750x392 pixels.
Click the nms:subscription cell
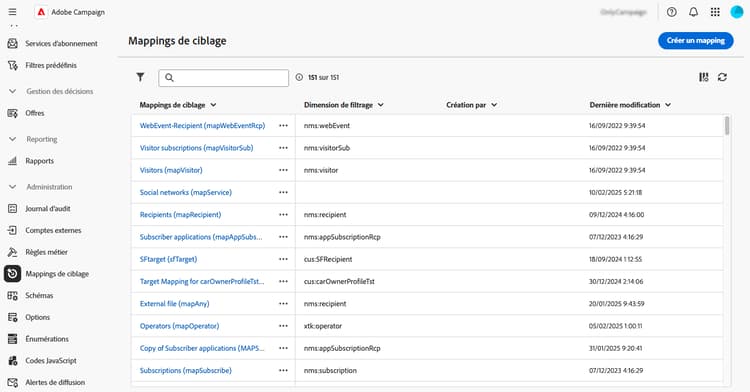click(330, 370)
